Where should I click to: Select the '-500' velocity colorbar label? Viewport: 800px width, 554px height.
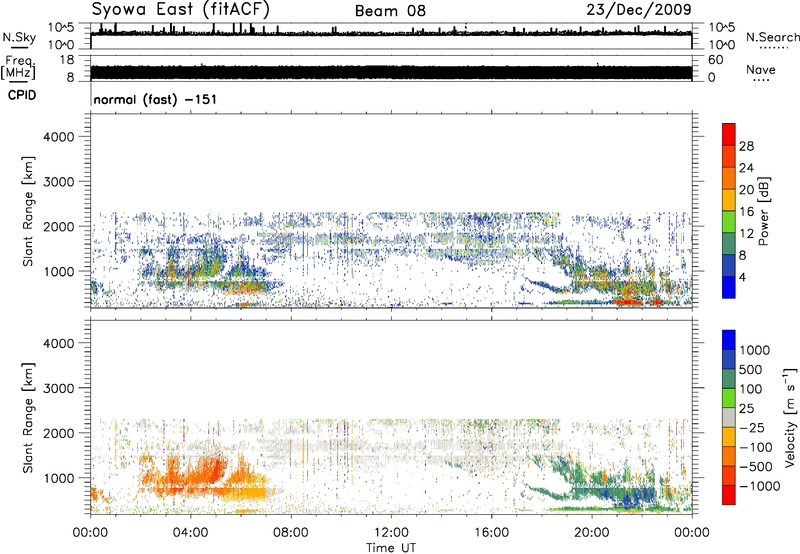point(756,466)
